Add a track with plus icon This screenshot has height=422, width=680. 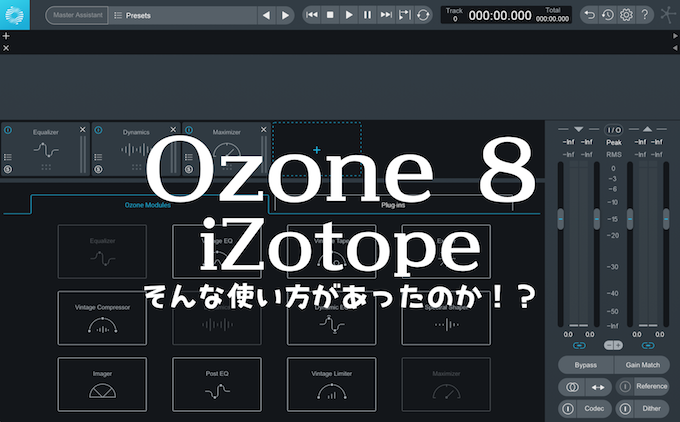tap(6, 36)
